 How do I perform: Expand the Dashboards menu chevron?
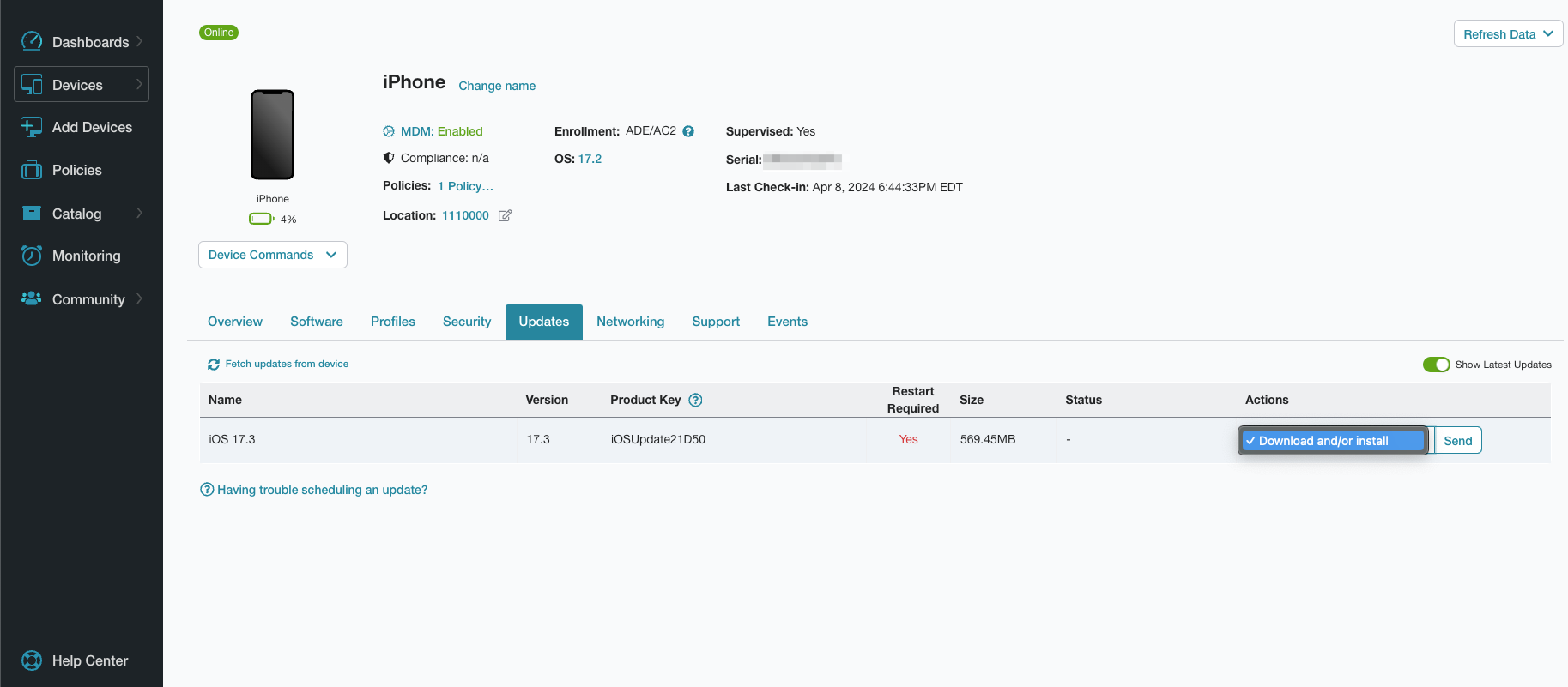click(x=139, y=41)
